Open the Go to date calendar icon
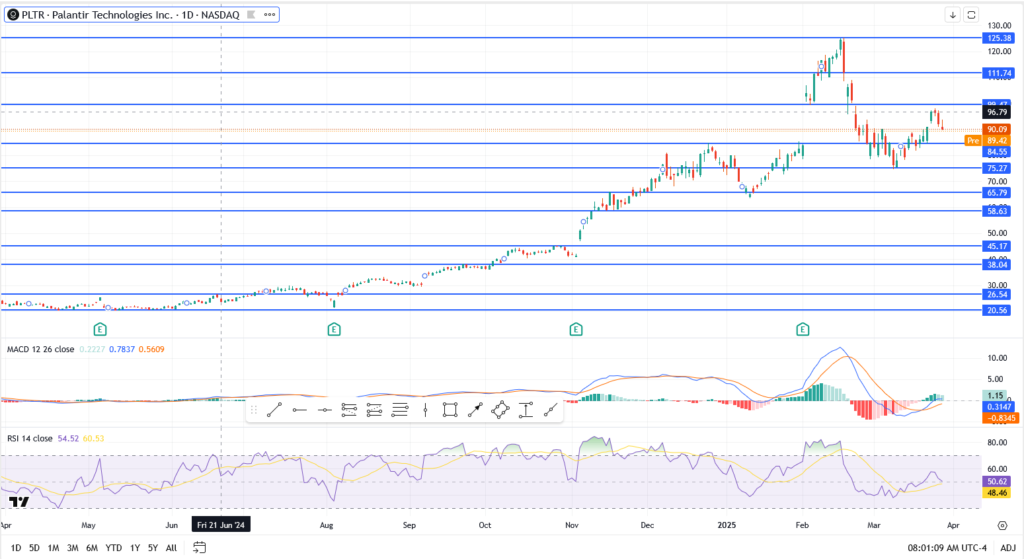This screenshot has height=559, width=1024. pos(200,547)
